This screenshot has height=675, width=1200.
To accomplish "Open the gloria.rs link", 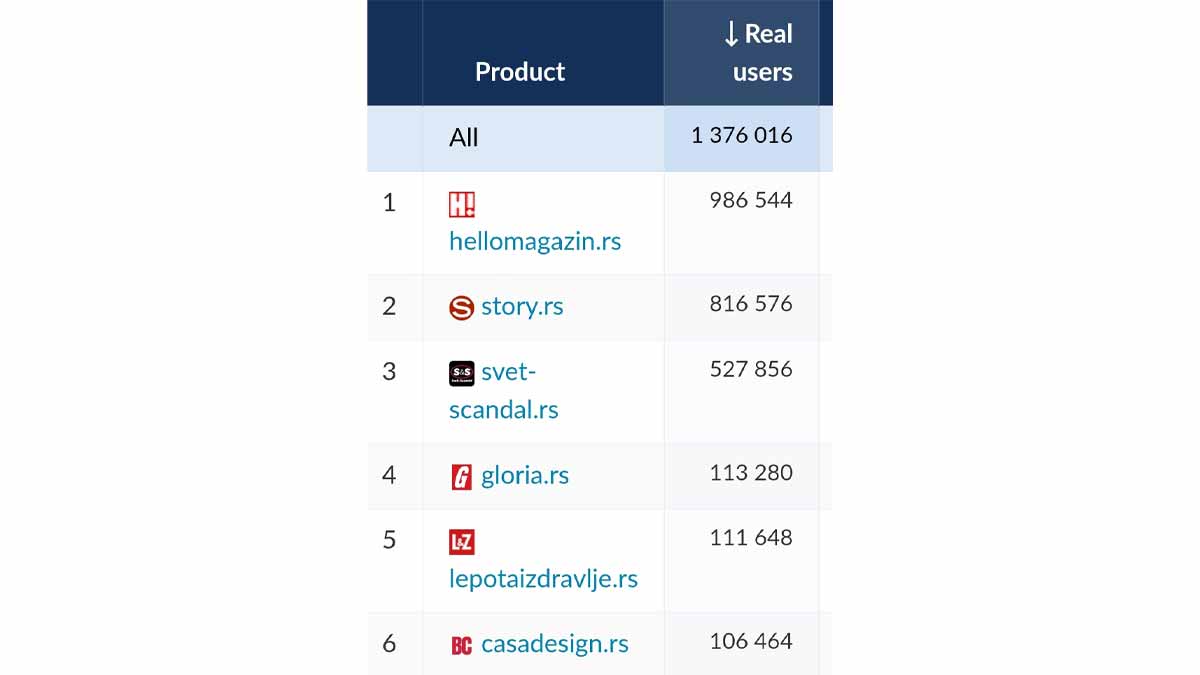I will click(x=525, y=475).
